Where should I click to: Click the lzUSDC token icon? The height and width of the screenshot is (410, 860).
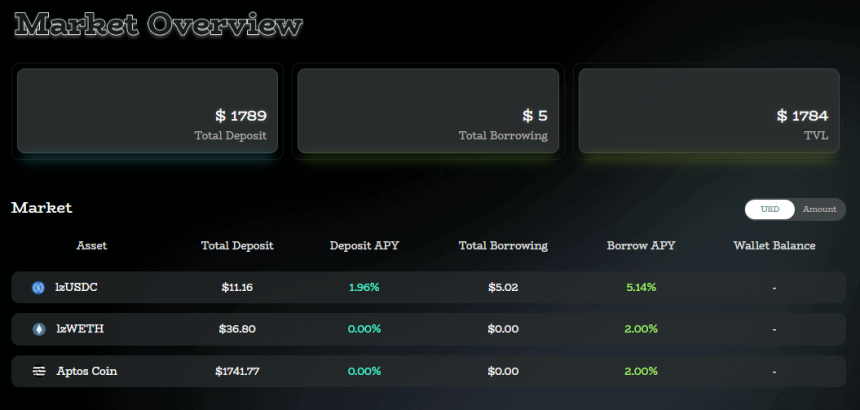[39, 288]
